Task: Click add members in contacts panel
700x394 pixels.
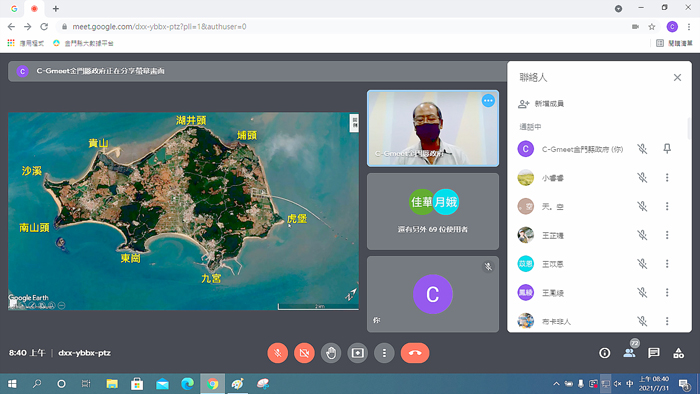Action: pyautogui.click(x=541, y=104)
